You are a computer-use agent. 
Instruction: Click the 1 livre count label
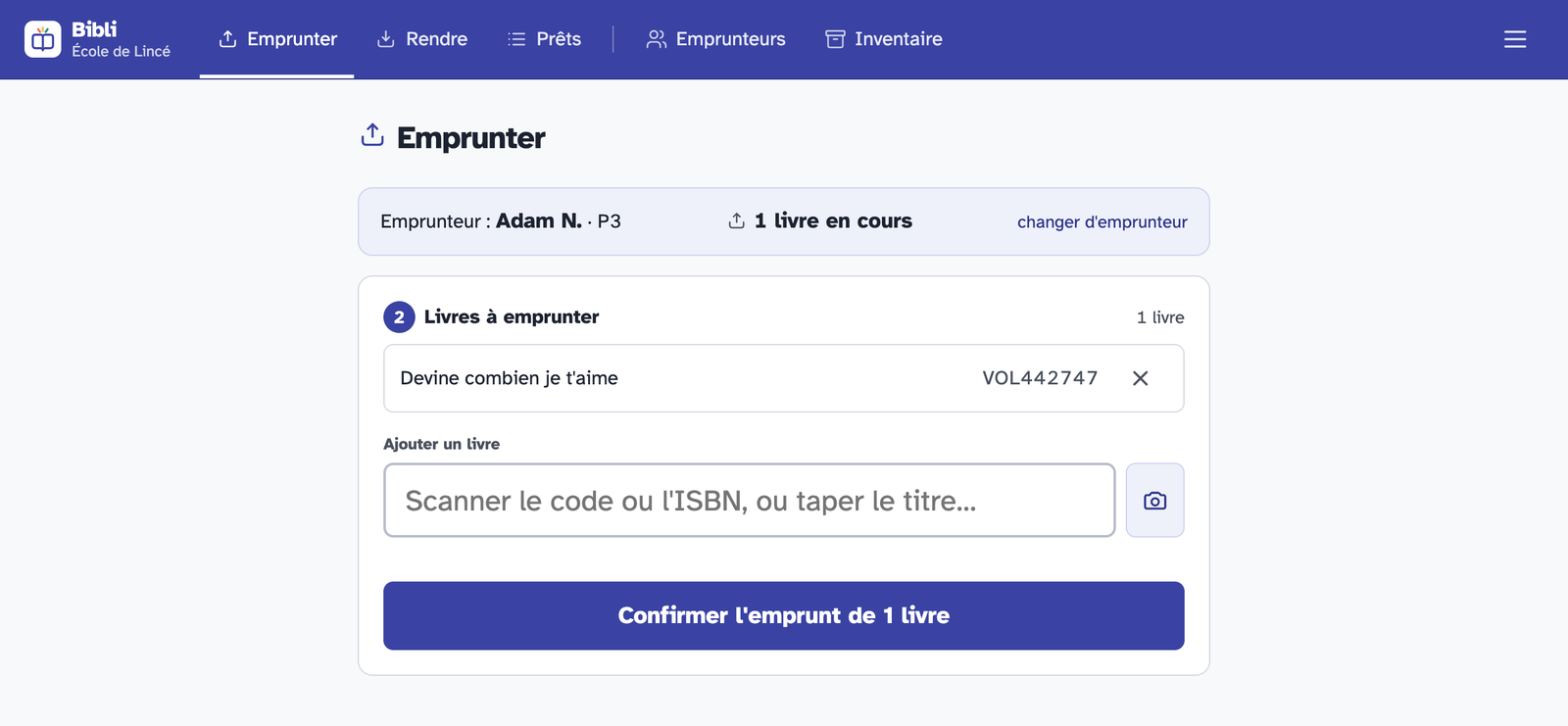1160,317
